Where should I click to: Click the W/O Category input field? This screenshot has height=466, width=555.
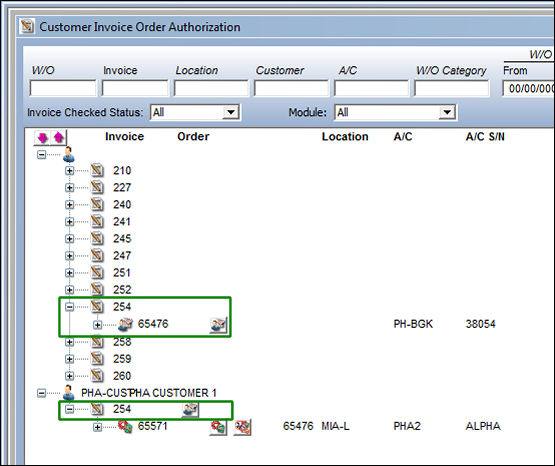click(x=452, y=88)
